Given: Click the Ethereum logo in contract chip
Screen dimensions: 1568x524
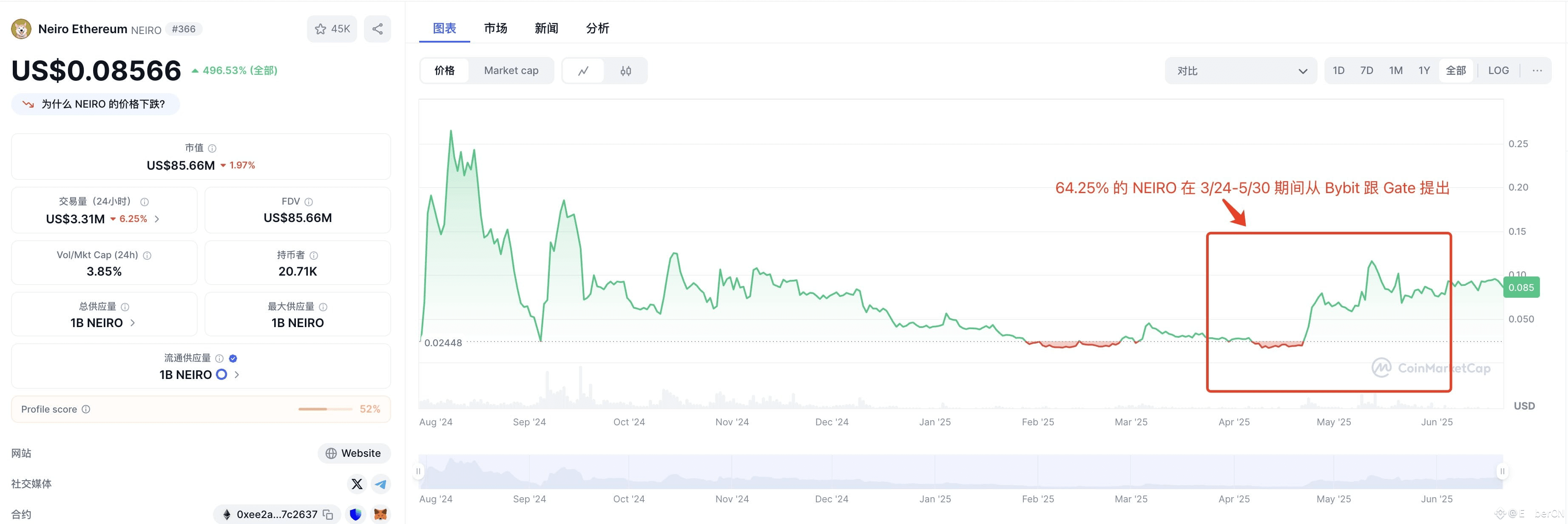Looking at the screenshot, I should [227, 514].
